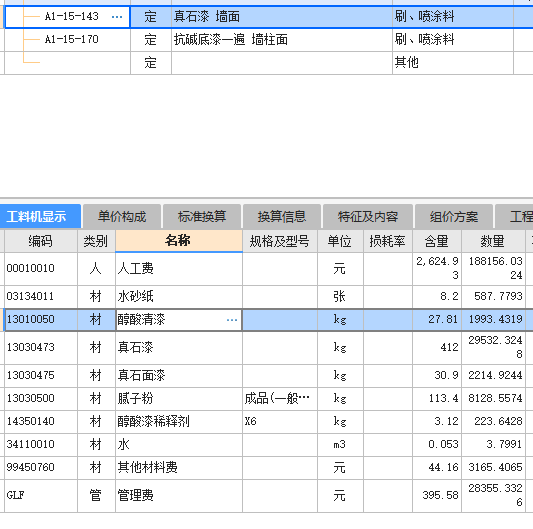
Task: Select the 人工费 name cell
Action: [x=179, y=269]
